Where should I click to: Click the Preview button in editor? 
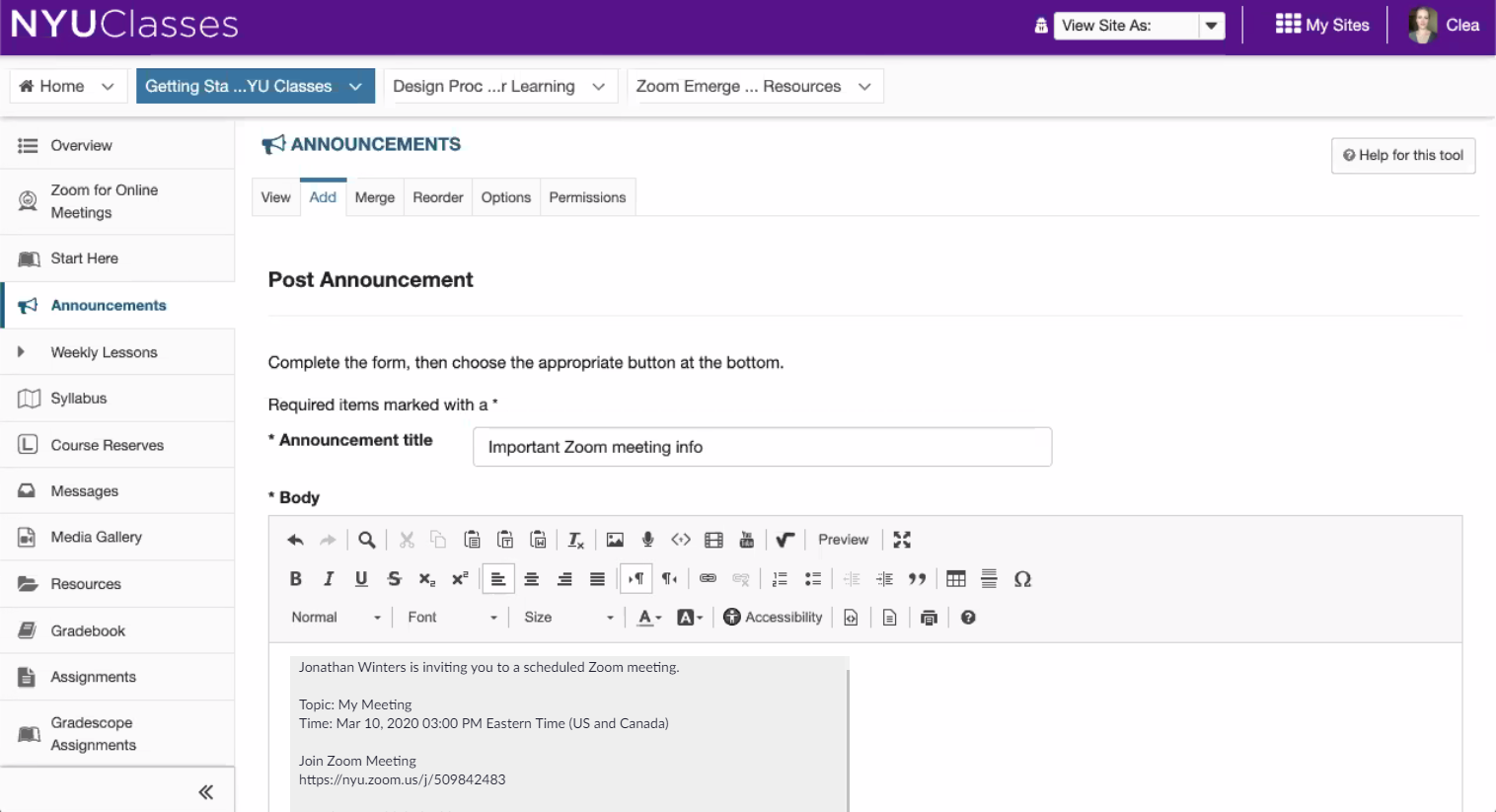pos(843,540)
